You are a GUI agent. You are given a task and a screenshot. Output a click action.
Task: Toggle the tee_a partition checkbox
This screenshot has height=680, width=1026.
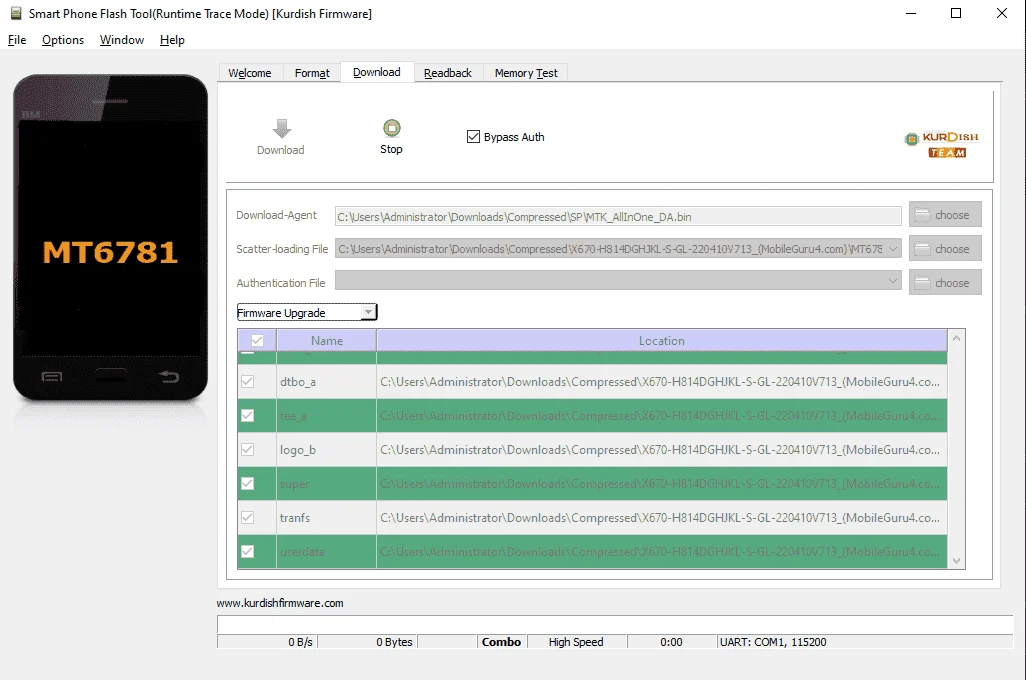[247, 416]
